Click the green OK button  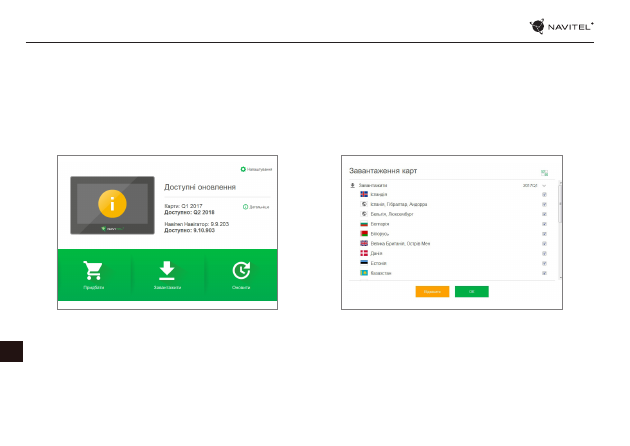(x=472, y=292)
